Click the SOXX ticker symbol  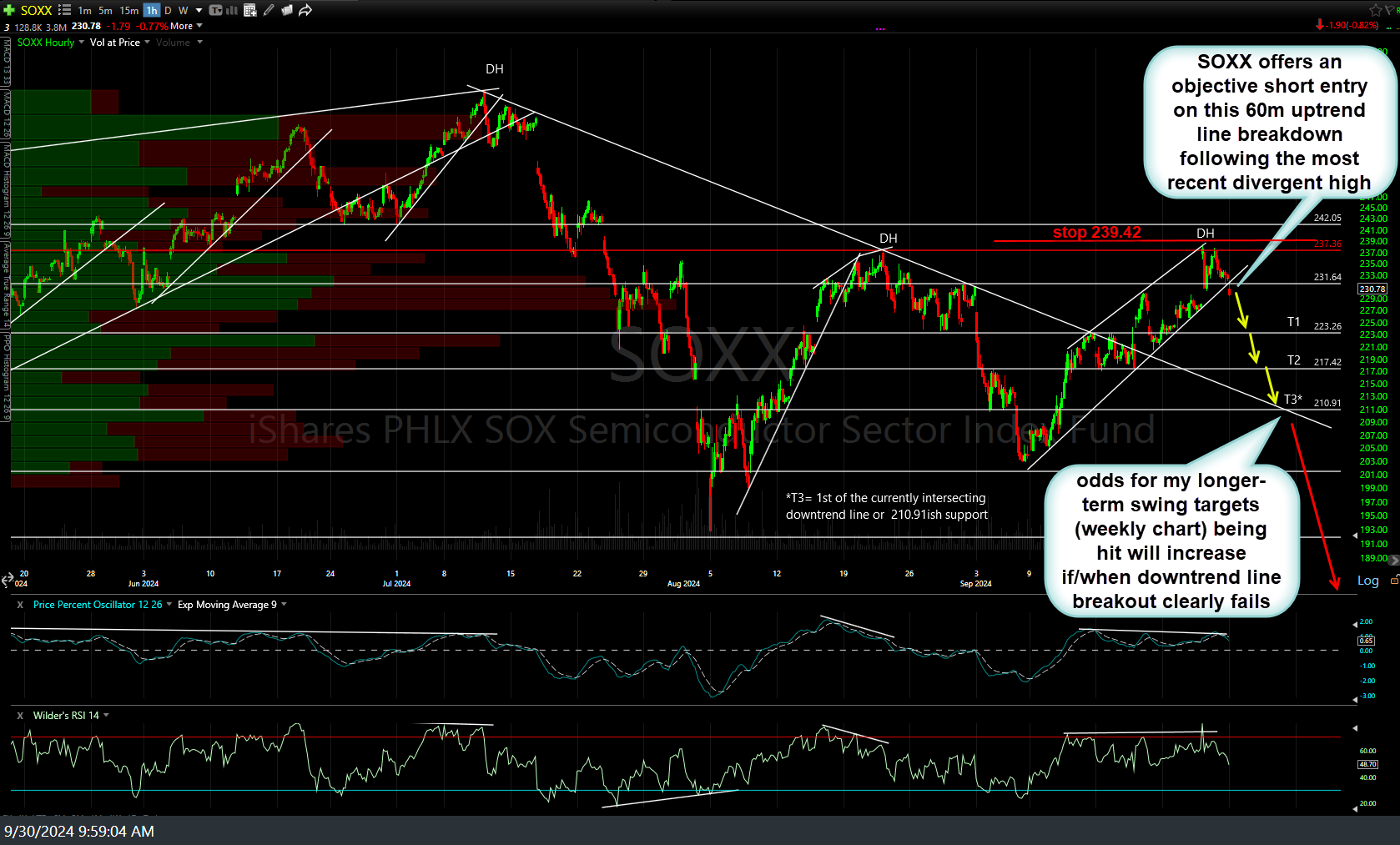36,11
